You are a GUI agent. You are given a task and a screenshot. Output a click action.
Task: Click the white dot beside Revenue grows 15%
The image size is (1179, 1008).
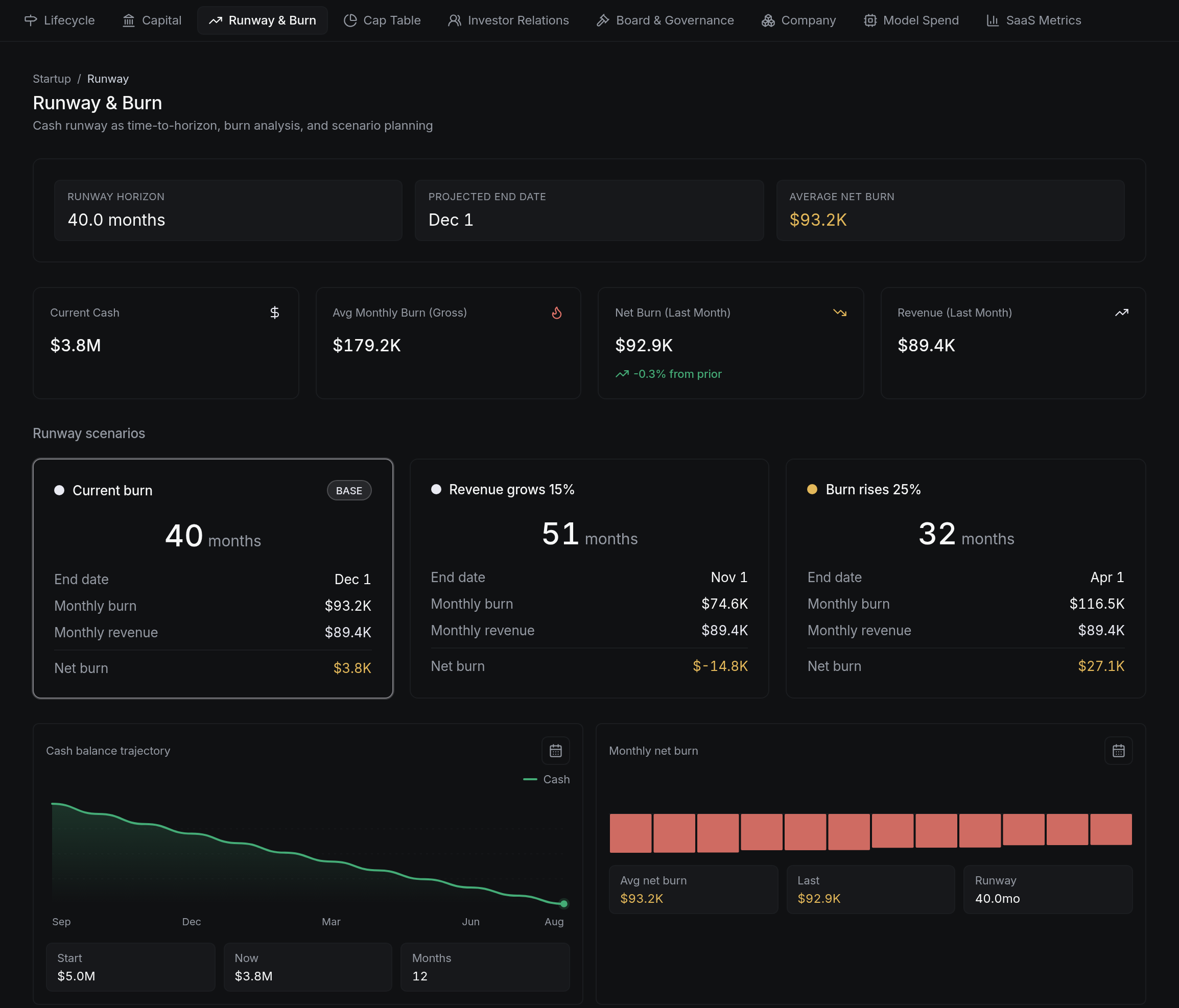click(x=436, y=489)
